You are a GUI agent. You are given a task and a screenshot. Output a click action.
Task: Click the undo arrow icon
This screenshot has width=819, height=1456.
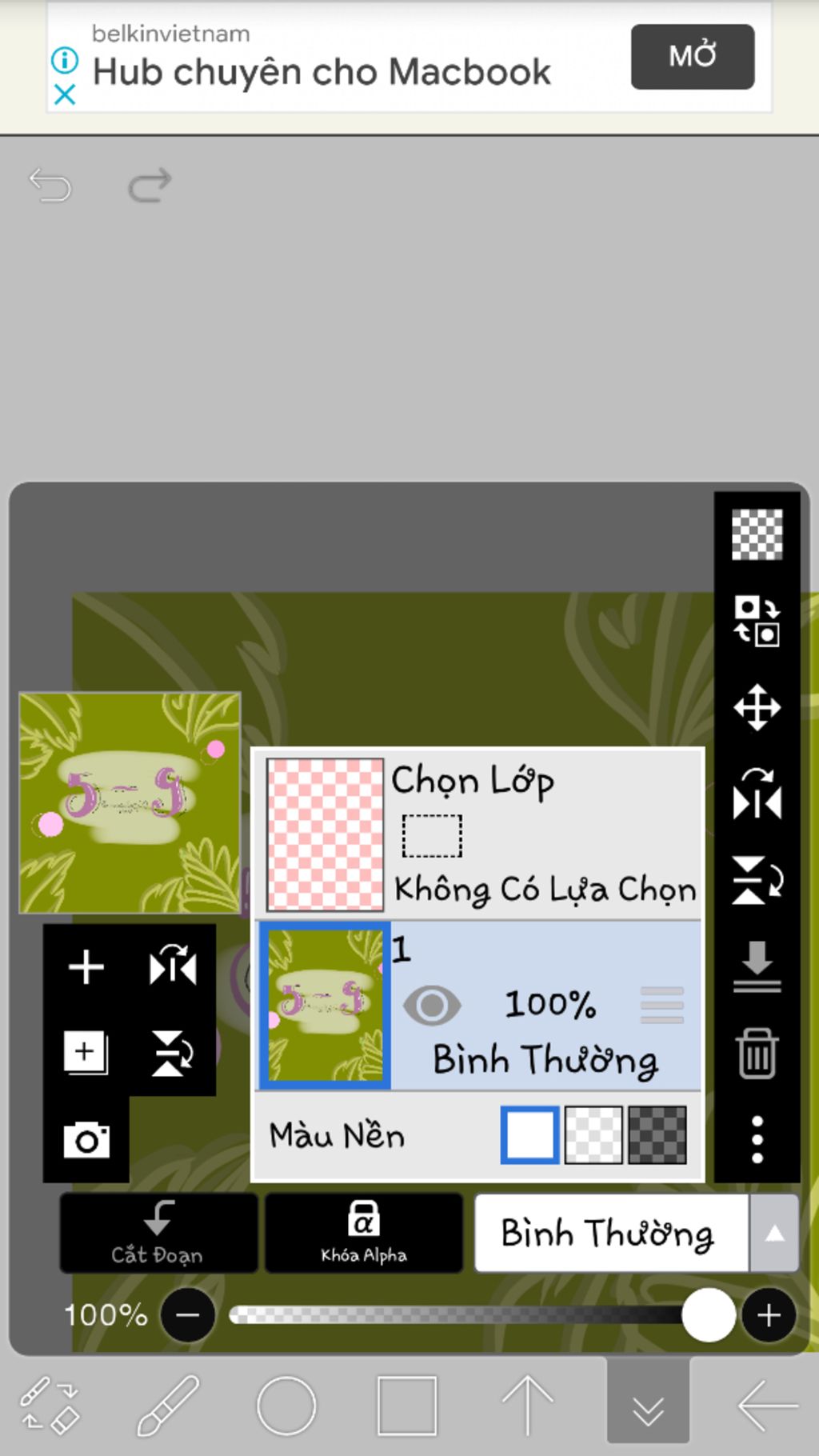pyautogui.click(x=50, y=185)
